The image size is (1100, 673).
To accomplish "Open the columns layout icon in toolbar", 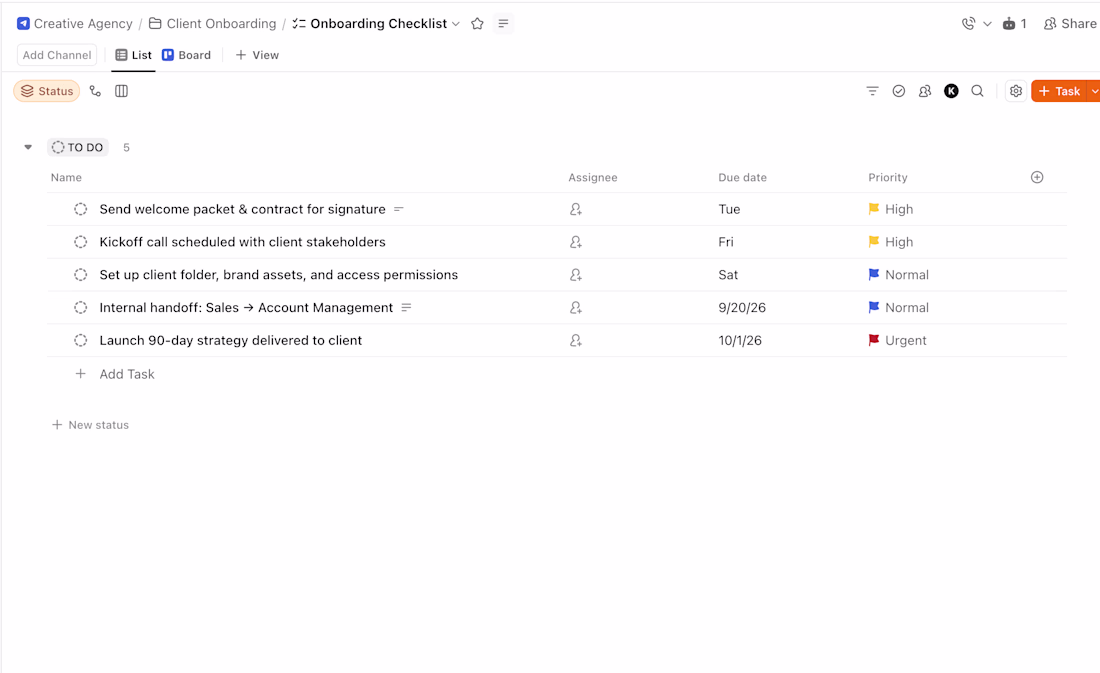I will click(121, 91).
